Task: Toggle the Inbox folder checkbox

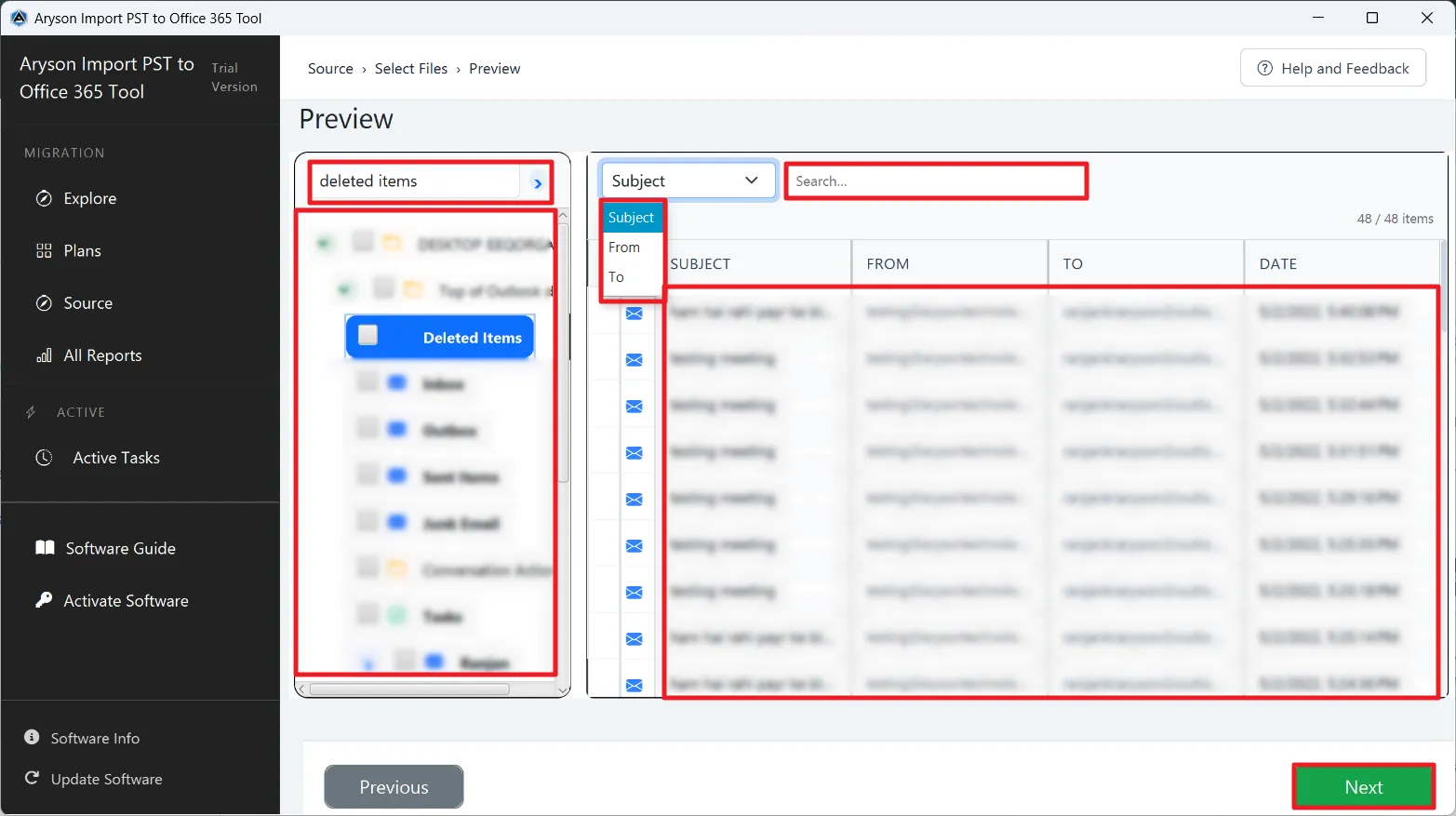Action: coord(368,381)
